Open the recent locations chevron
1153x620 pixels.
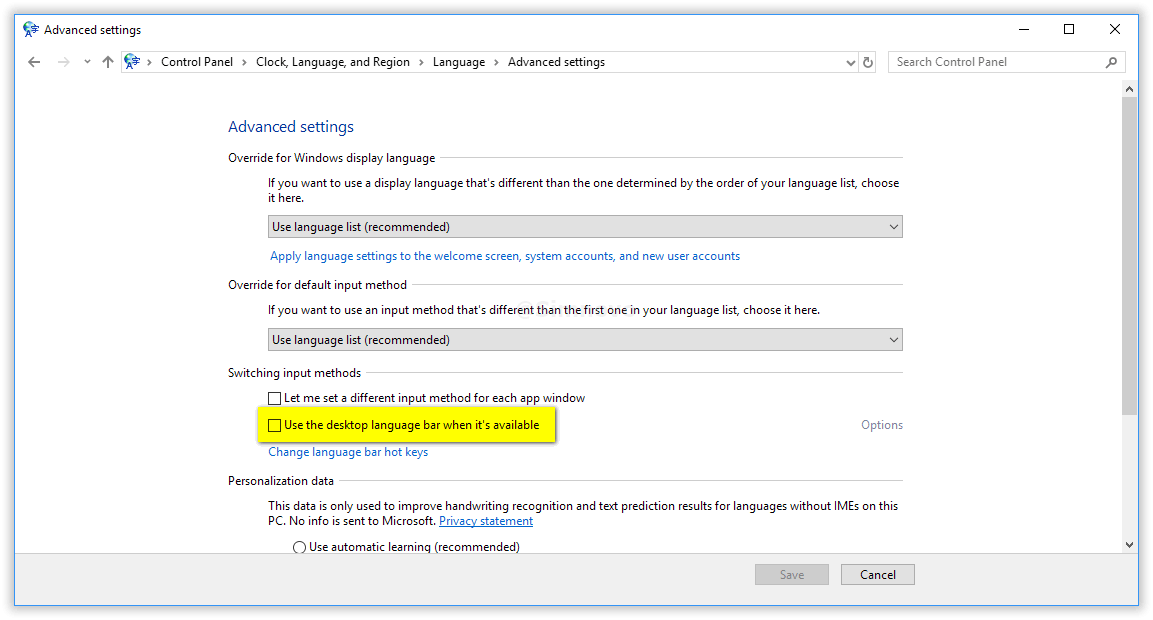point(87,62)
